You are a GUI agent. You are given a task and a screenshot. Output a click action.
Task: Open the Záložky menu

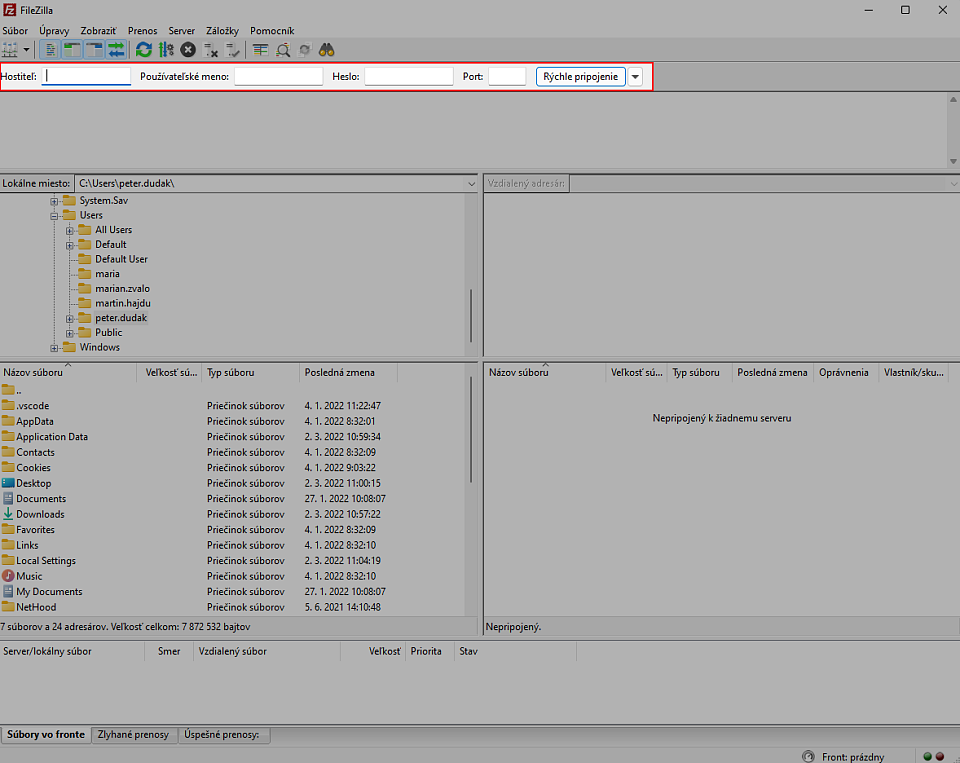point(222,31)
